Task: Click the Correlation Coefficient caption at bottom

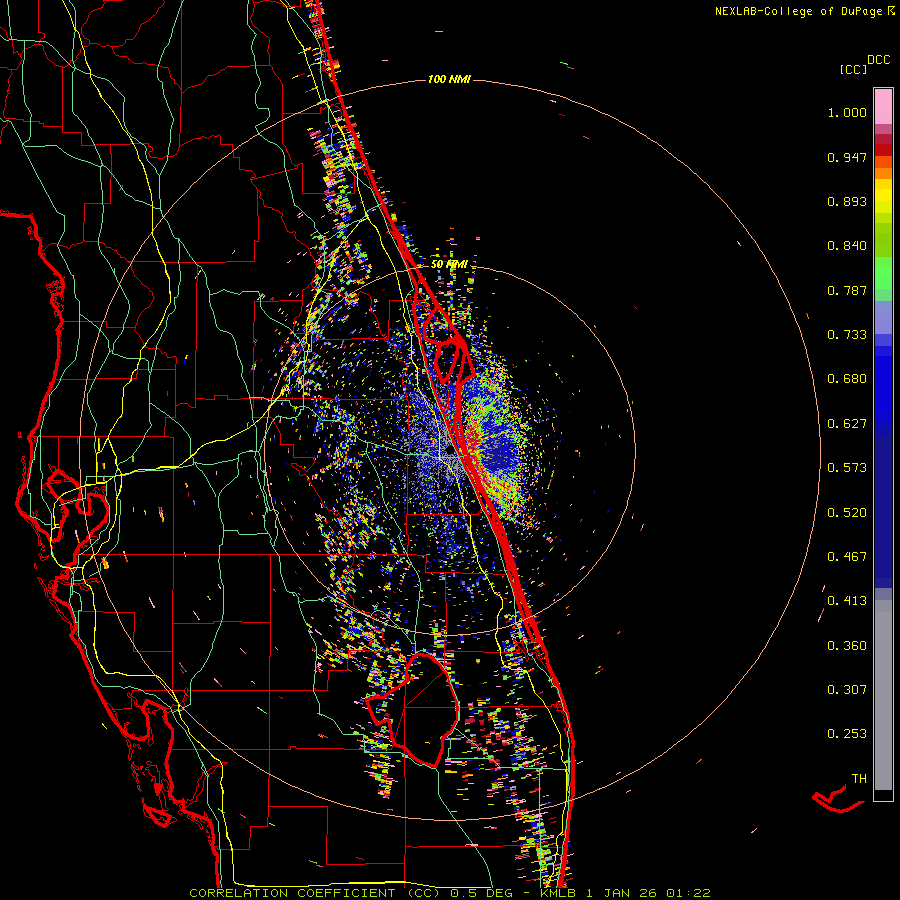Action: pos(450,893)
